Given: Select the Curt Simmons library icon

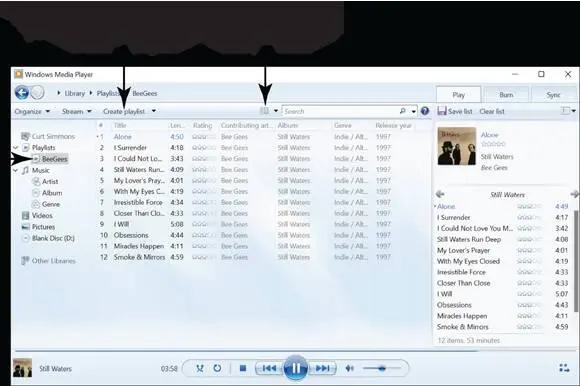Looking at the screenshot, I should [25, 136].
